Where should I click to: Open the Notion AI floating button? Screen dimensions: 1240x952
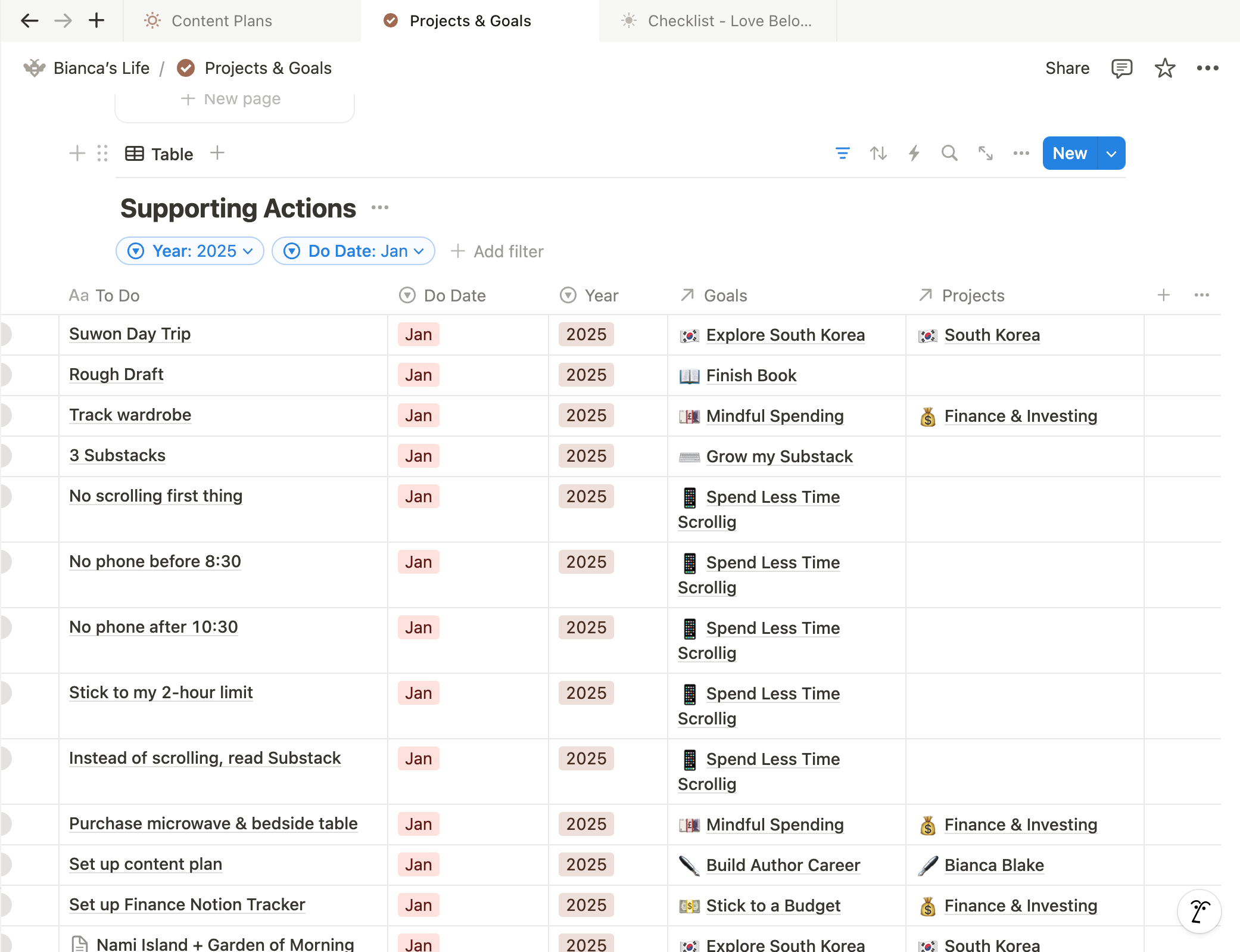[x=1199, y=911]
